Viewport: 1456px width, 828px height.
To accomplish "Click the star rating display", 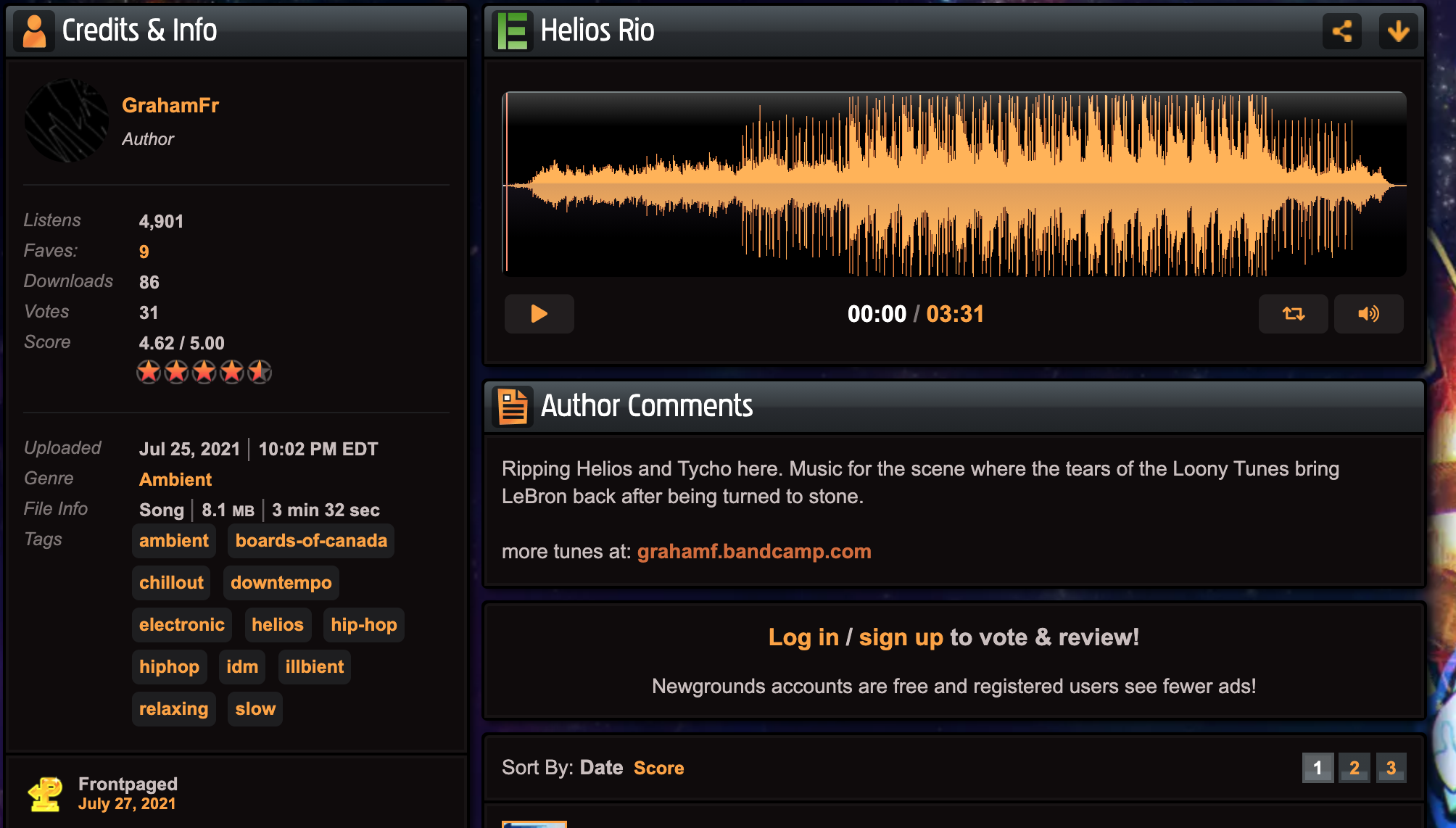I will click(x=204, y=372).
